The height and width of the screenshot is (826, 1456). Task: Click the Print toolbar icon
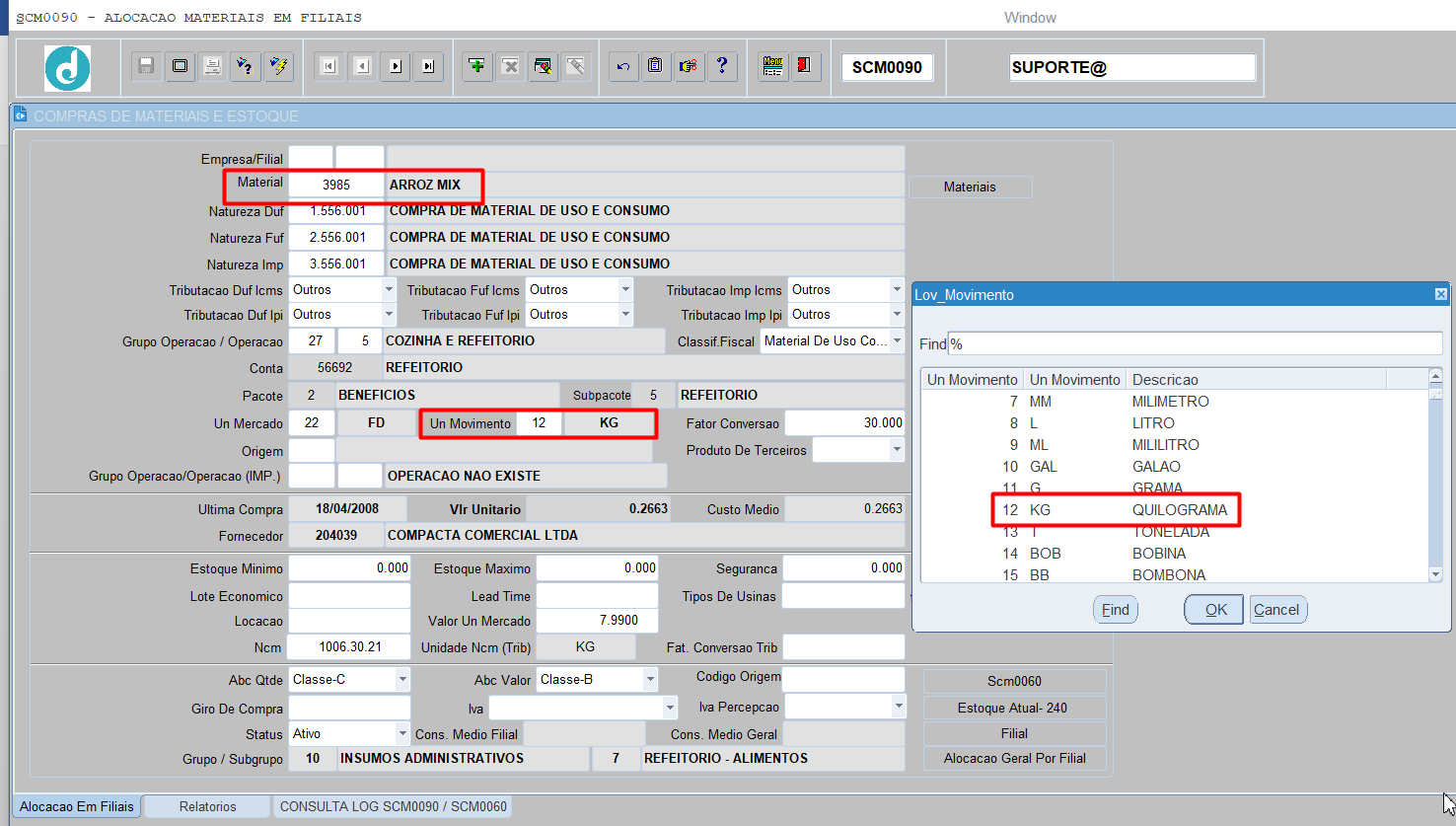pyautogui.click(x=212, y=66)
